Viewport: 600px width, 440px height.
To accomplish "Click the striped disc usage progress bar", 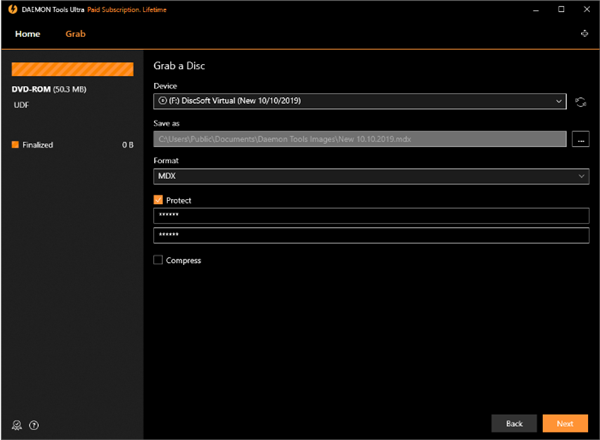I will point(73,69).
